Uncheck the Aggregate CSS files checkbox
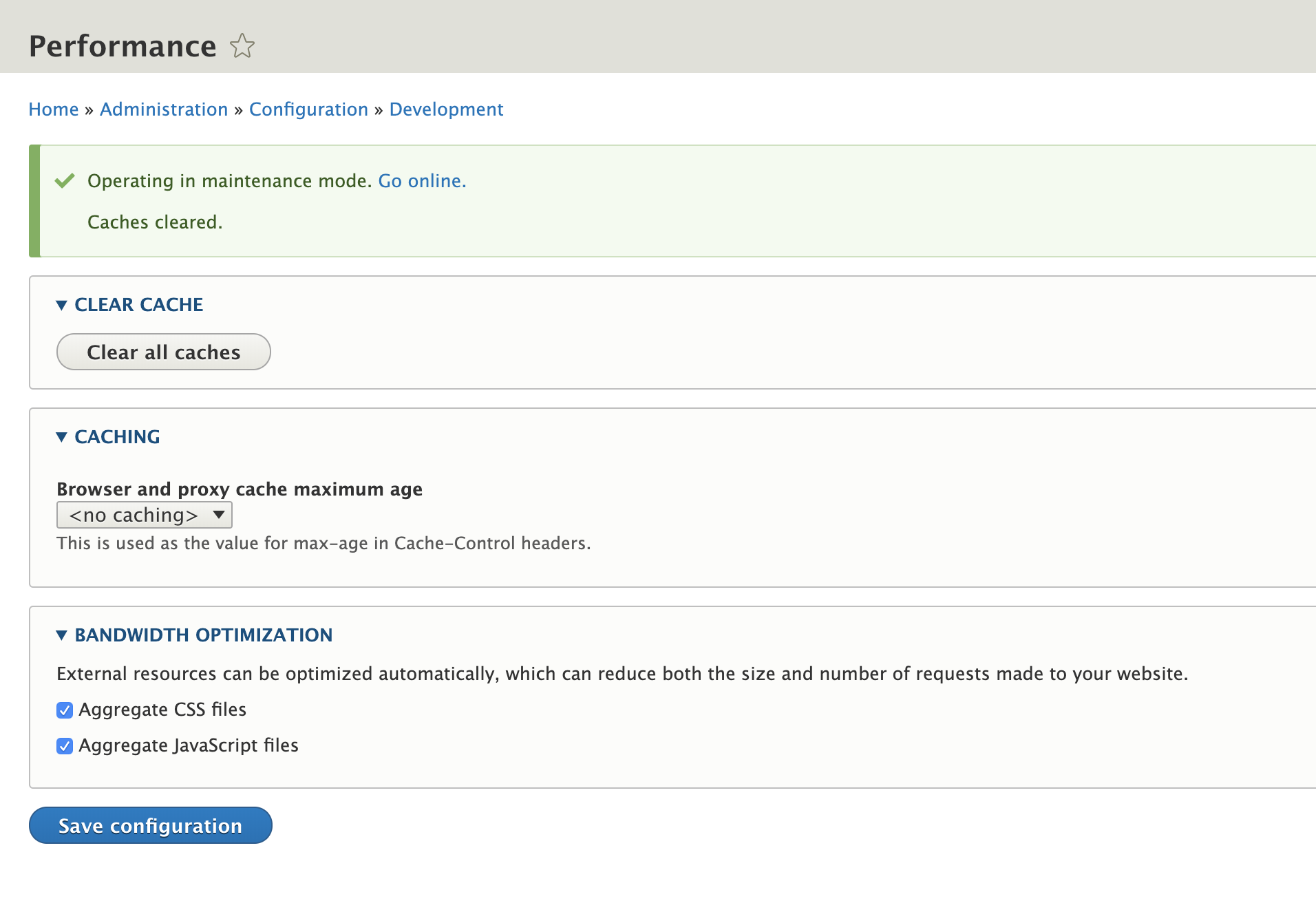 (x=65, y=710)
